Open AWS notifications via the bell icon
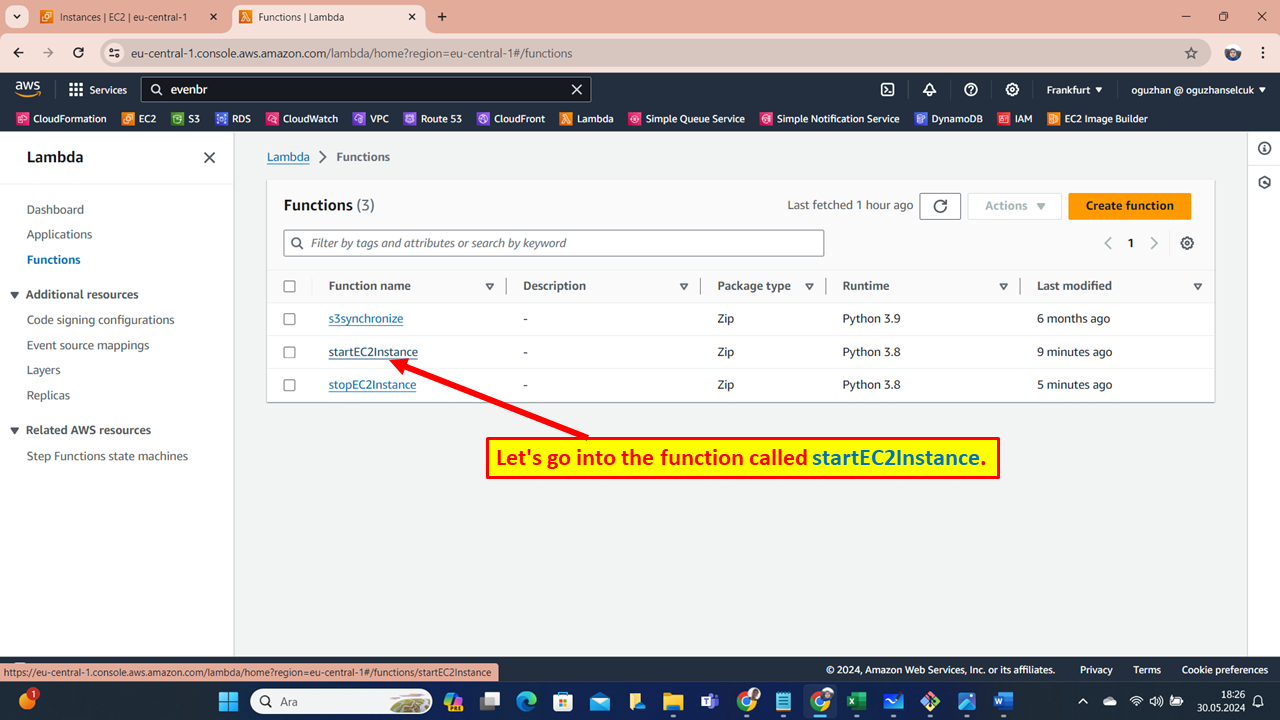 pyautogui.click(x=929, y=89)
